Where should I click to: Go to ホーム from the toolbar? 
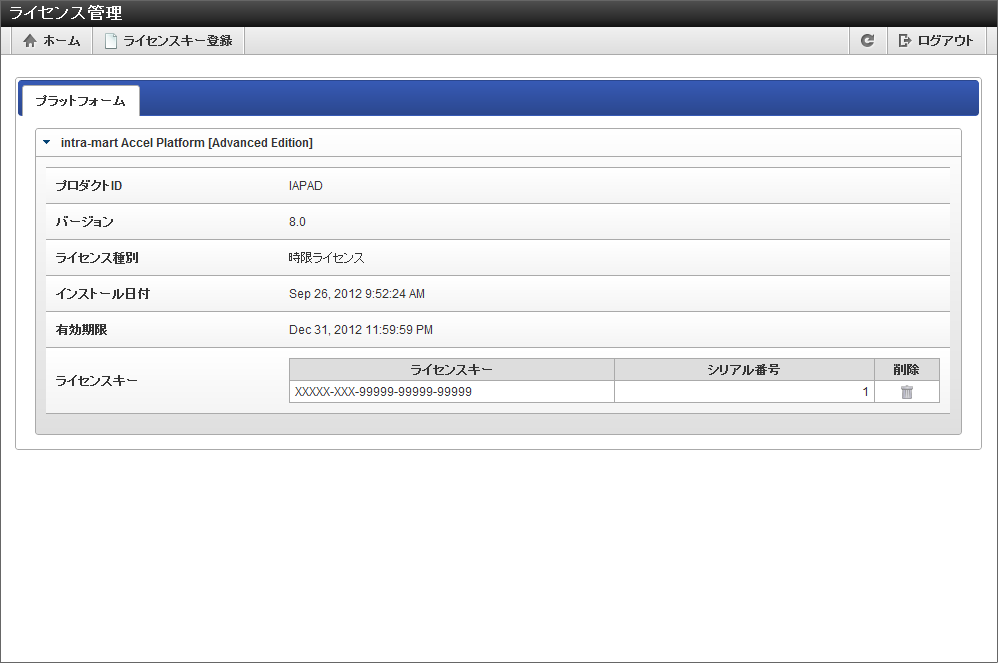[52, 41]
